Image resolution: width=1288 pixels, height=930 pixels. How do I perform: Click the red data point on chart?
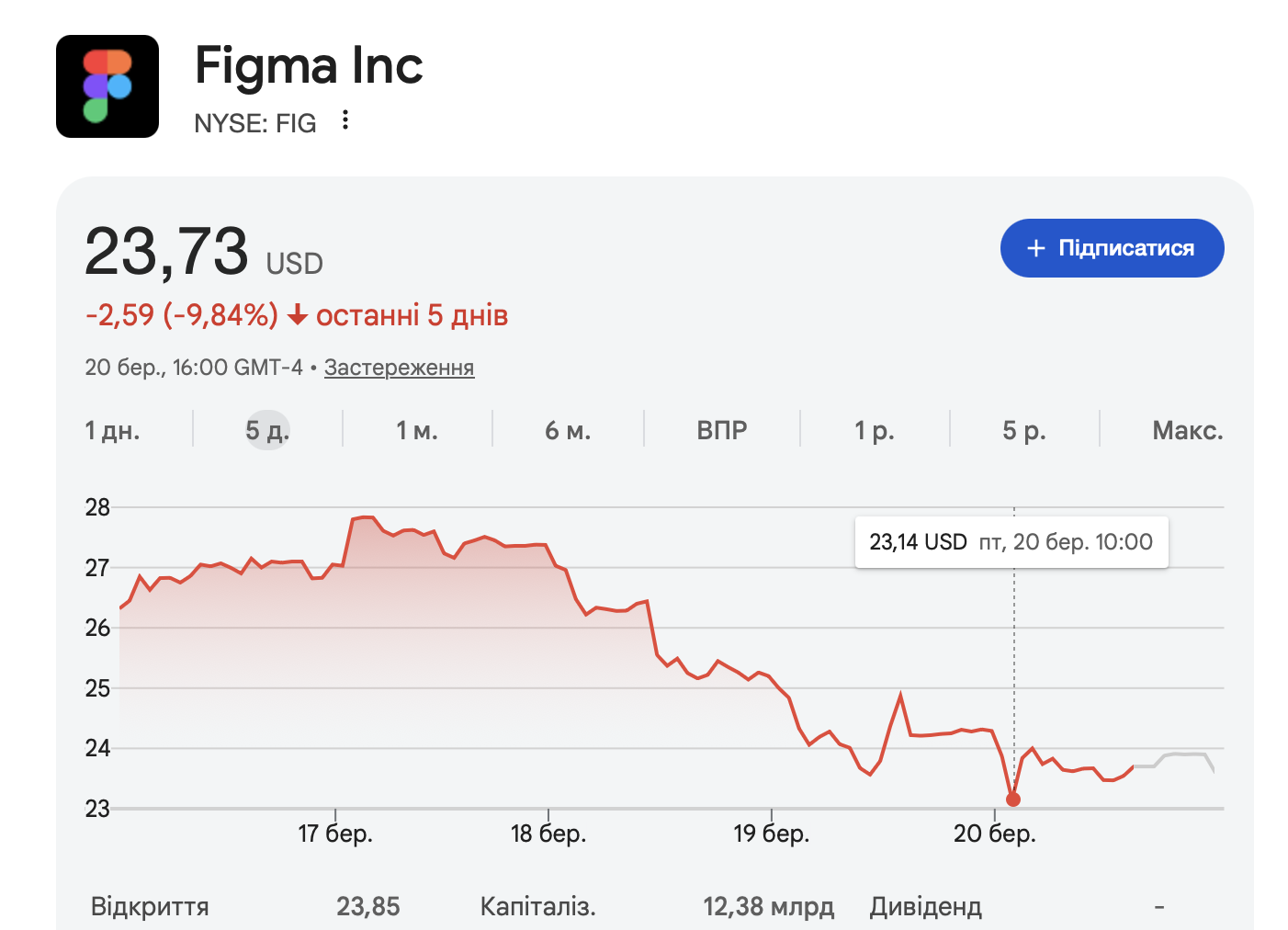pyautogui.click(x=1013, y=800)
